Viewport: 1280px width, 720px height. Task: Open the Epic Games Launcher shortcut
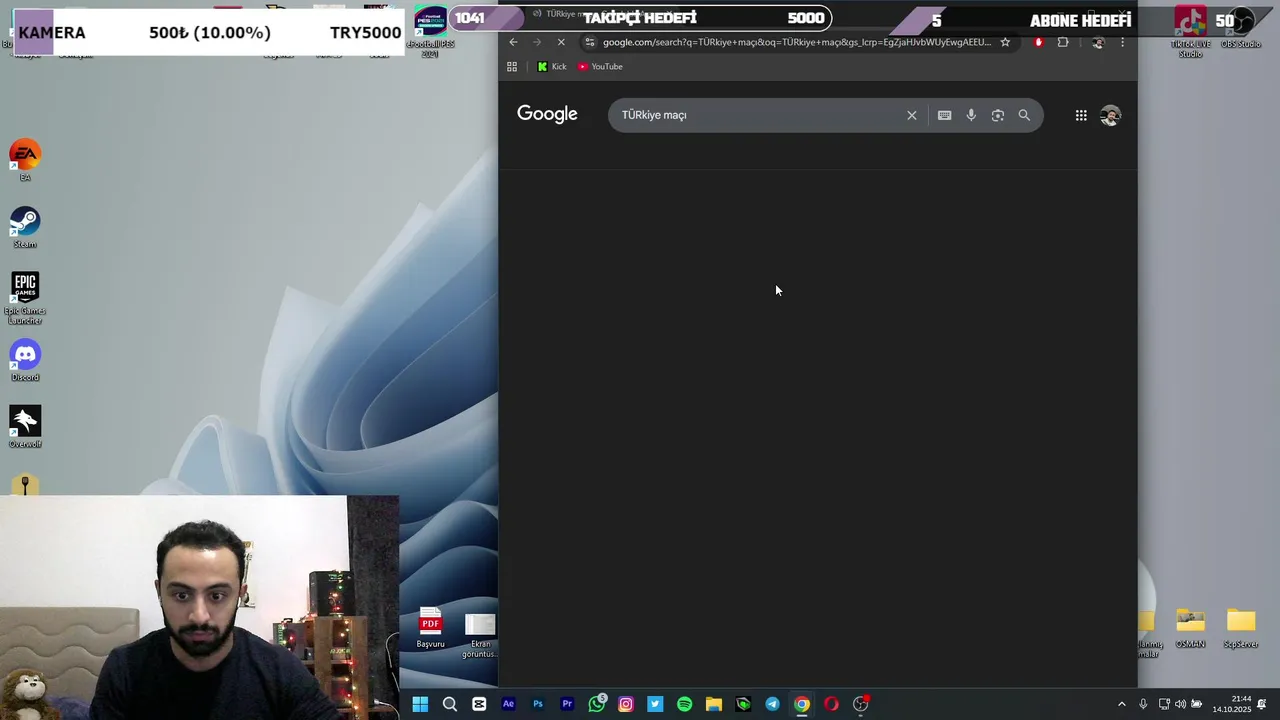pos(25,298)
